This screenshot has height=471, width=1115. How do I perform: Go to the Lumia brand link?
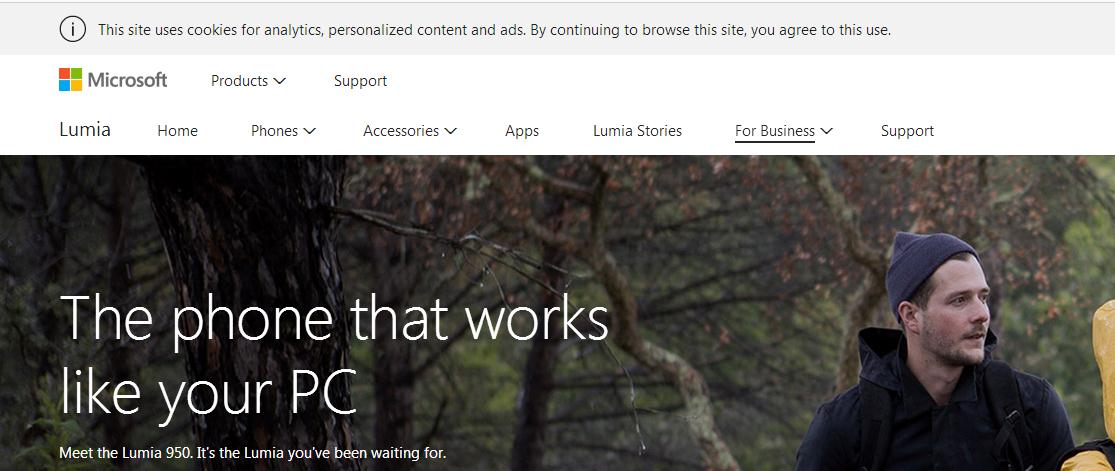click(x=85, y=130)
